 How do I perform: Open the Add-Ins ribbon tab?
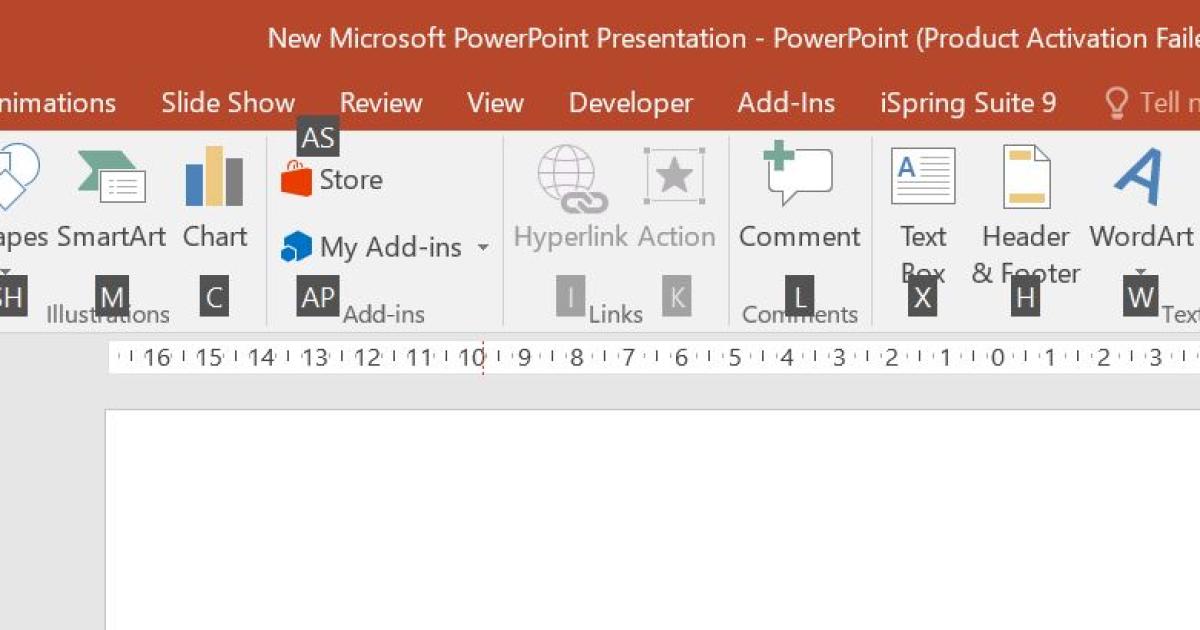[x=786, y=103]
